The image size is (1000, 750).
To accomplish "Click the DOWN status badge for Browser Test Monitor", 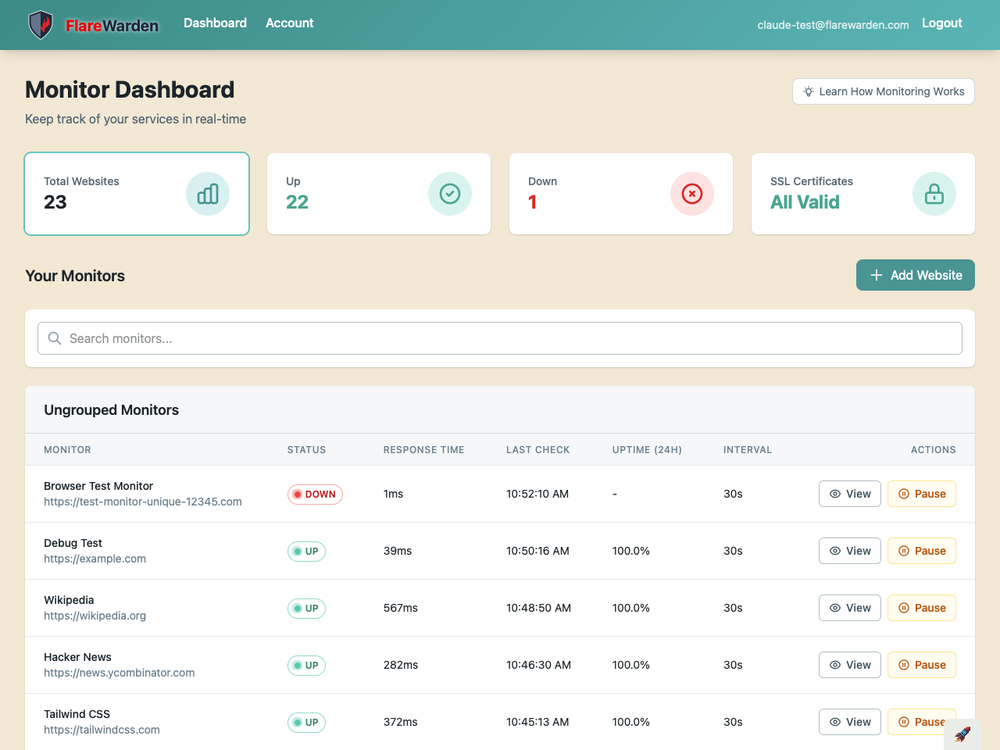I will (314, 493).
